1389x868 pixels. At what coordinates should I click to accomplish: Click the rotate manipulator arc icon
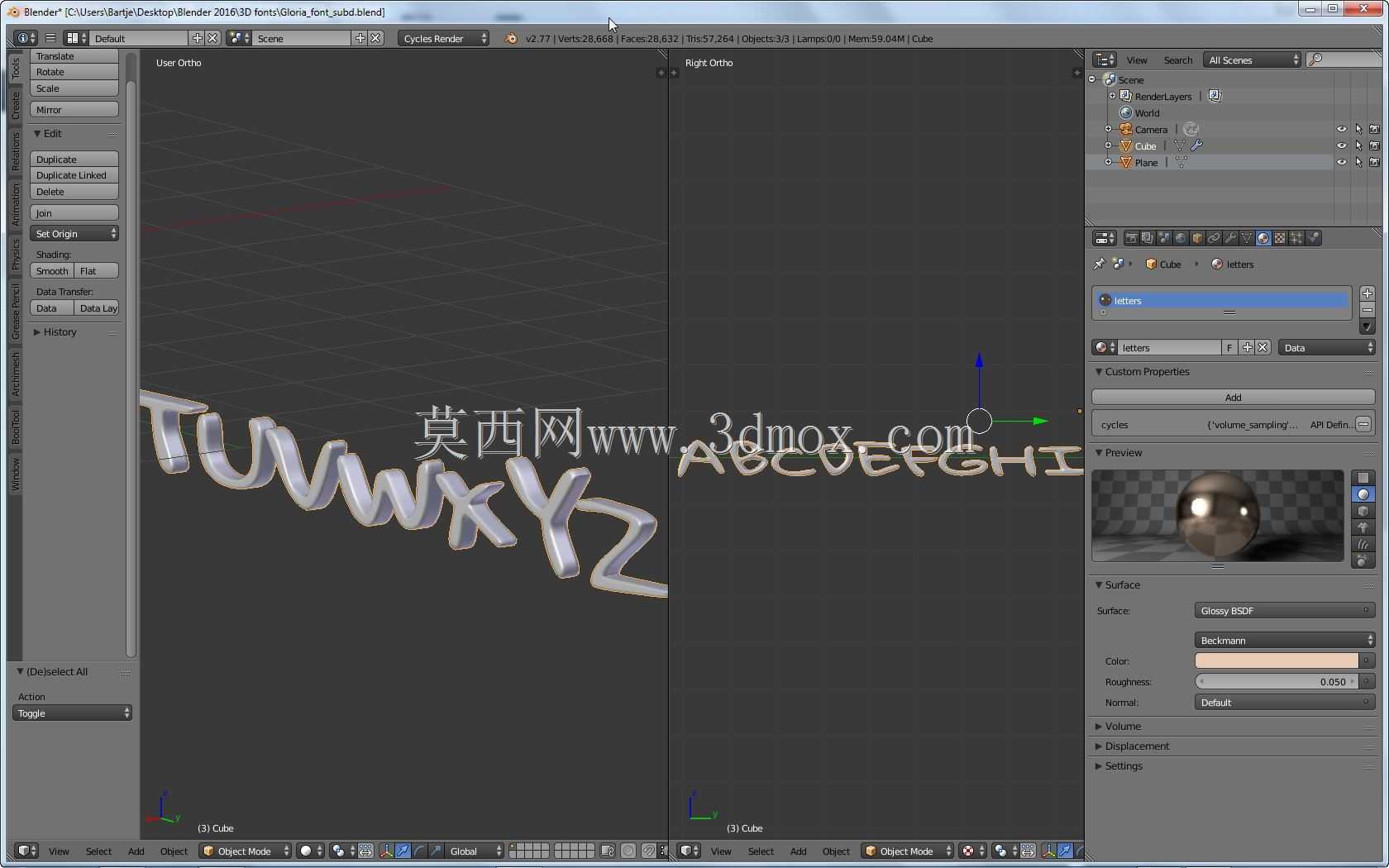coord(419,851)
